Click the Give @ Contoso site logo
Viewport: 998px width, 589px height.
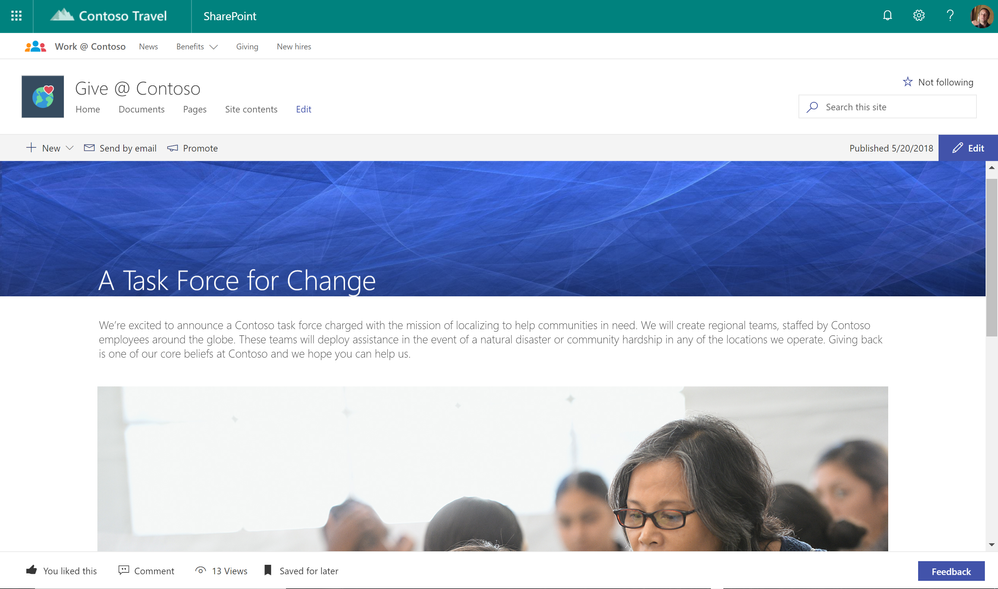pyautogui.click(x=43, y=97)
